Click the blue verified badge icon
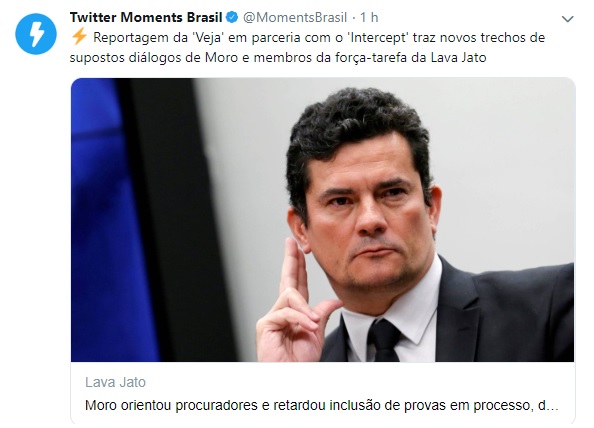 click(x=232, y=17)
